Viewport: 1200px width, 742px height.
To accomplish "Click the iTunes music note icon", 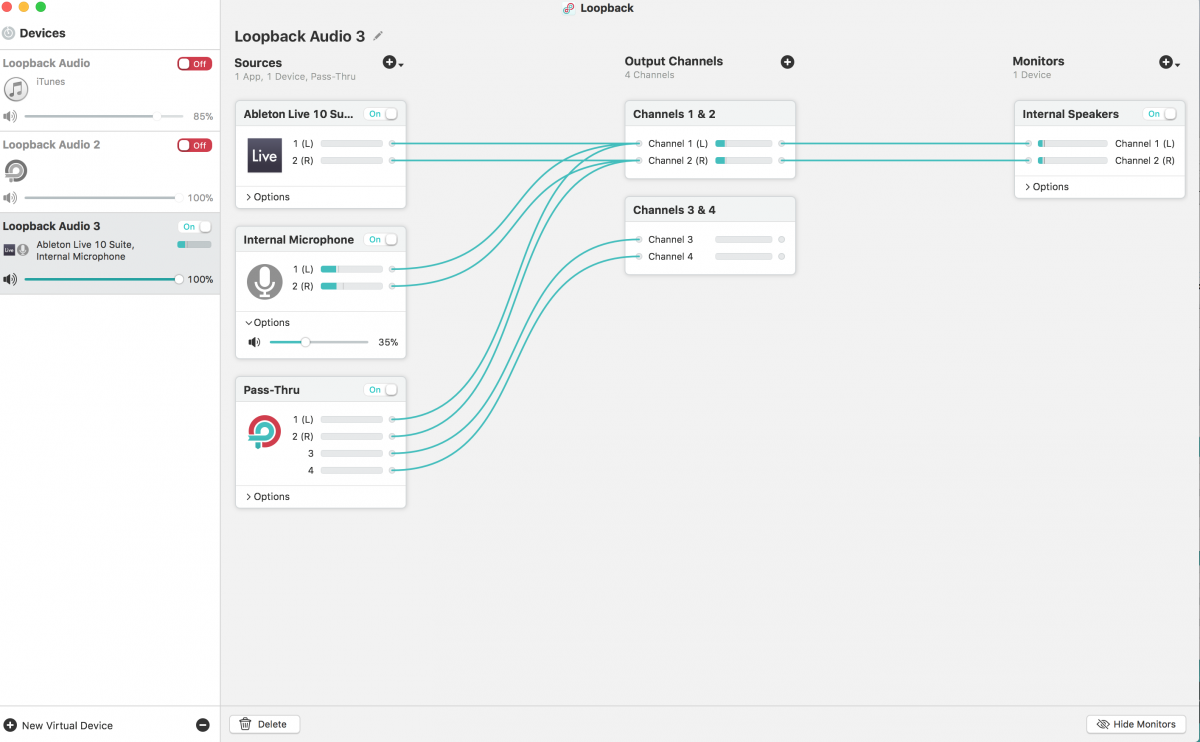I will tap(15, 89).
